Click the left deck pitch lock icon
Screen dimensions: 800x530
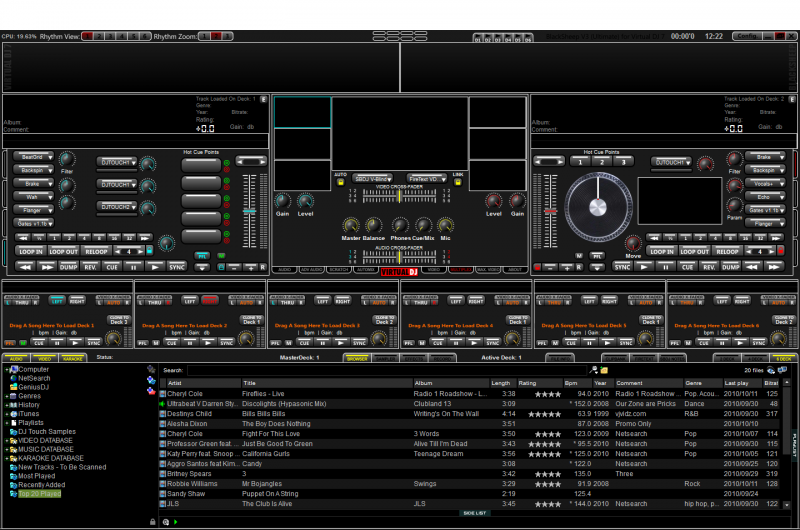[221, 267]
